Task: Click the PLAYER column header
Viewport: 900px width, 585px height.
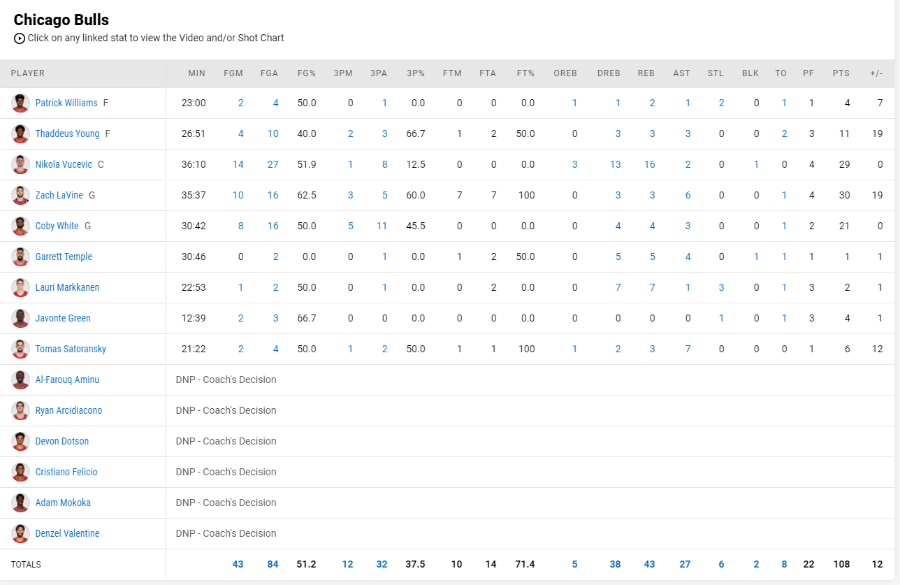Action: [x=28, y=73]
